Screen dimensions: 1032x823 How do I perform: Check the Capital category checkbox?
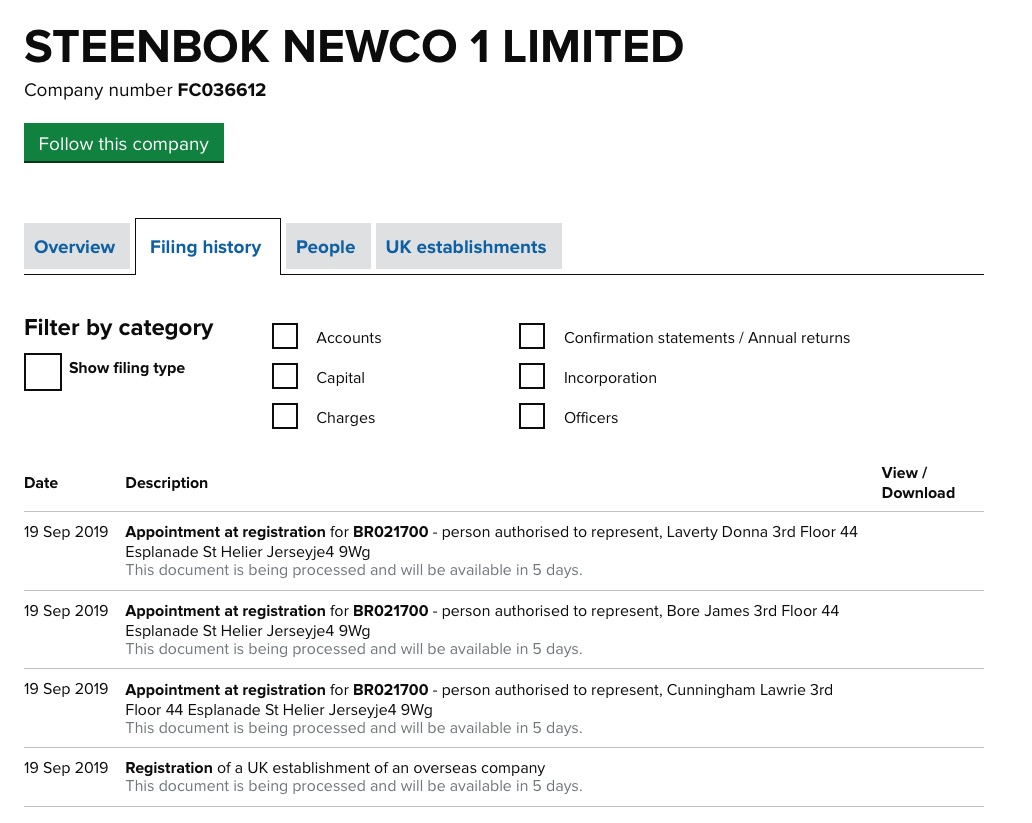pos(285,377)
